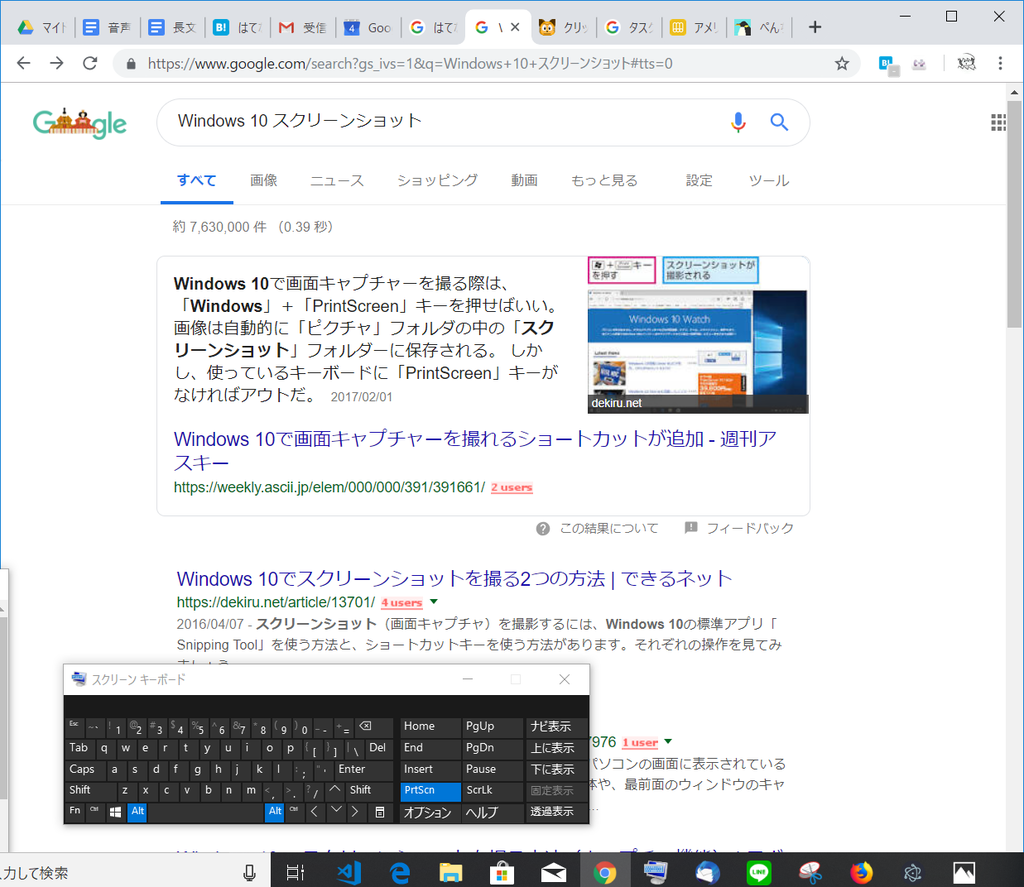Open LINE from the taskbar
1024x887 pixels.
[758, 872]
